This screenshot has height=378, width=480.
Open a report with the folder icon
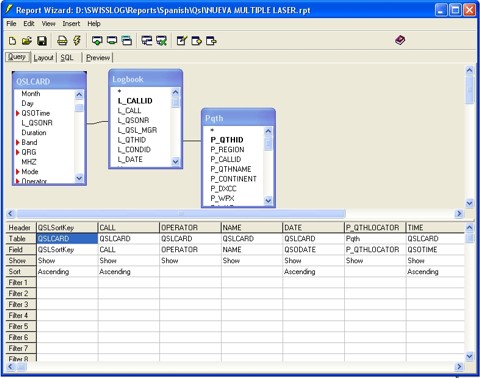click(27, 41)
